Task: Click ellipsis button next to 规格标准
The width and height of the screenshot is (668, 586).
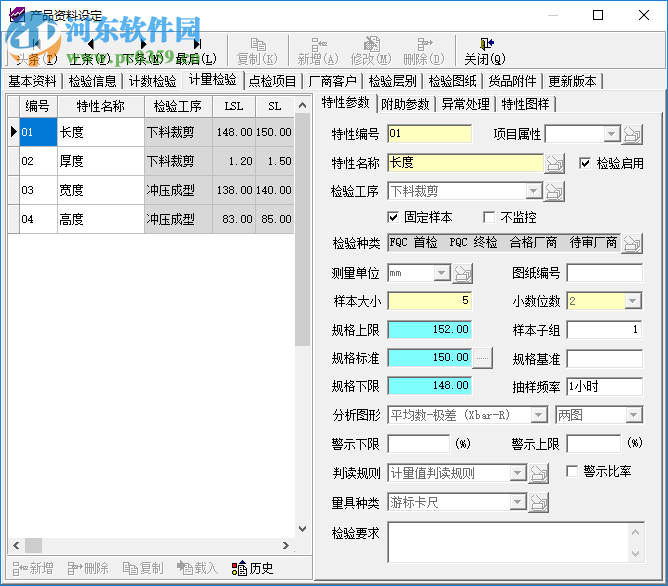Action: 483,358
